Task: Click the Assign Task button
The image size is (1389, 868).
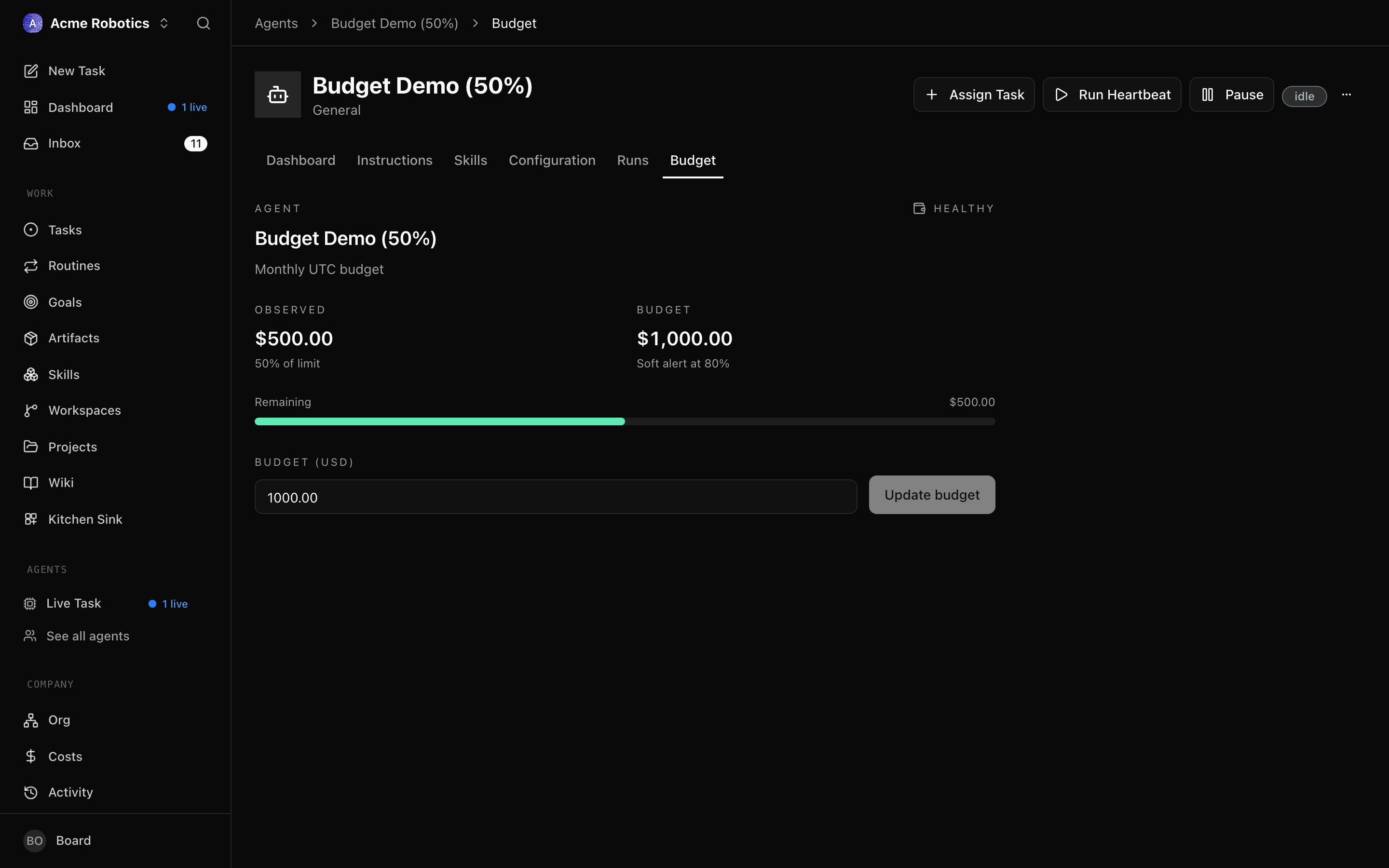Action: coord(974,95)
